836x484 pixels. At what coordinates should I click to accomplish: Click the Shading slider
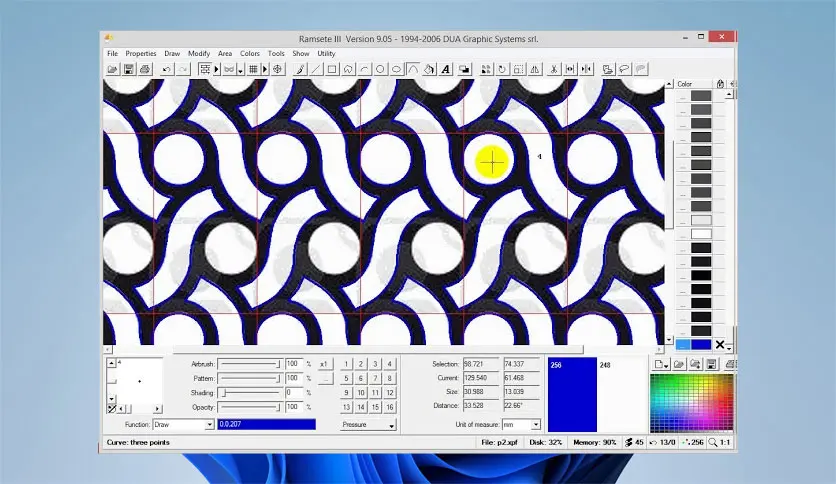tap(250, 393)
